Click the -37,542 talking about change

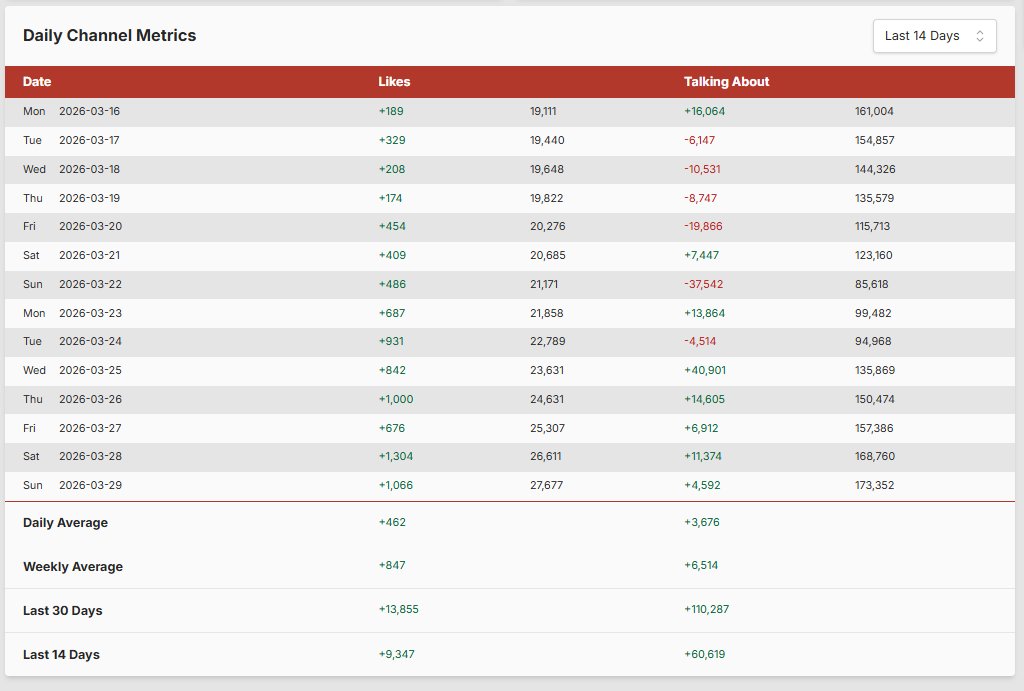(x=703, y=284)
